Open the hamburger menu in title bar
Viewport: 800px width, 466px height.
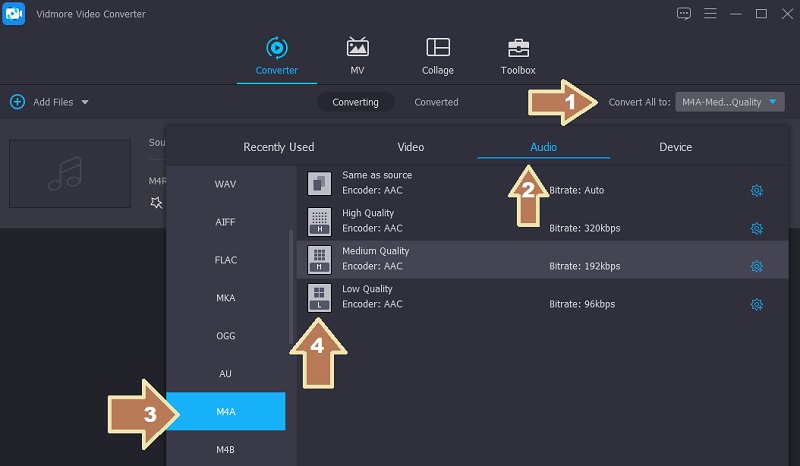coord(711,14)
